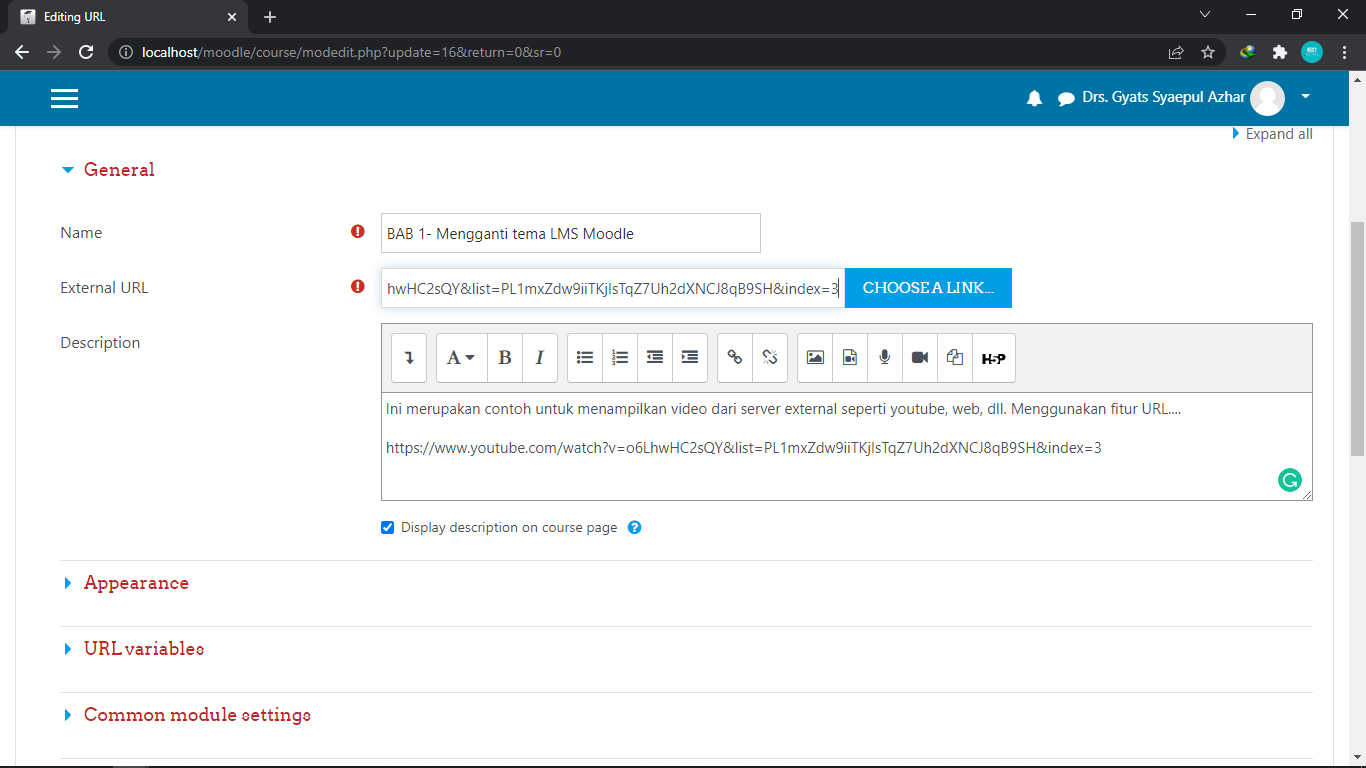Open the notifications bell
The width and height of the screenshot is (1366, 768).
click(x=1034, y=98)
